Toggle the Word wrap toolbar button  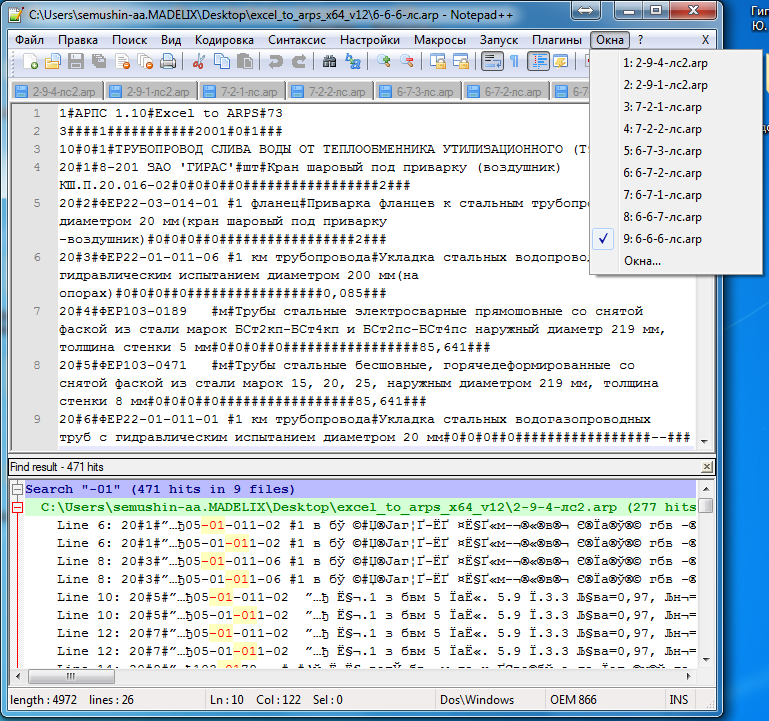pyautogui.click(x=491, y=62)
